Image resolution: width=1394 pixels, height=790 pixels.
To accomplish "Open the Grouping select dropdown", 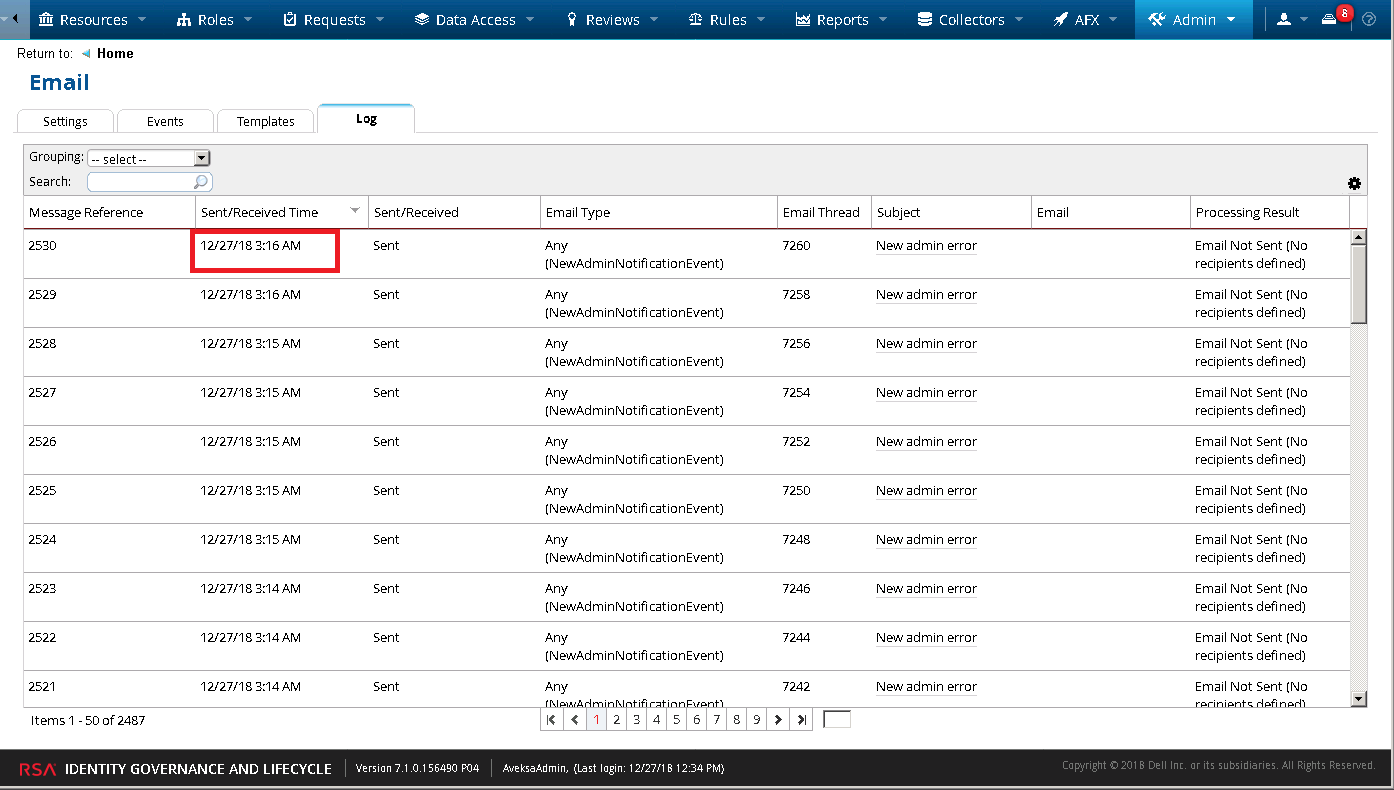I will point(148,158).
